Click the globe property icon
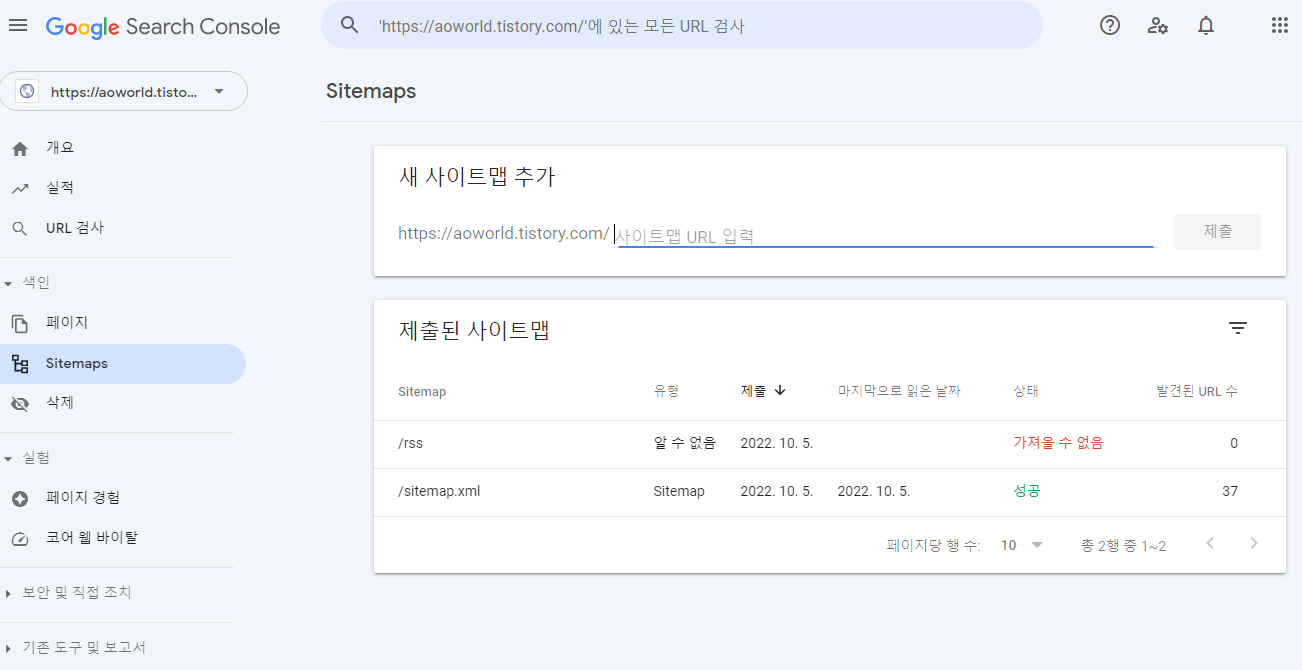This screenshot has height=670, width=1302. pyautogui.click(x=27, y=91)
